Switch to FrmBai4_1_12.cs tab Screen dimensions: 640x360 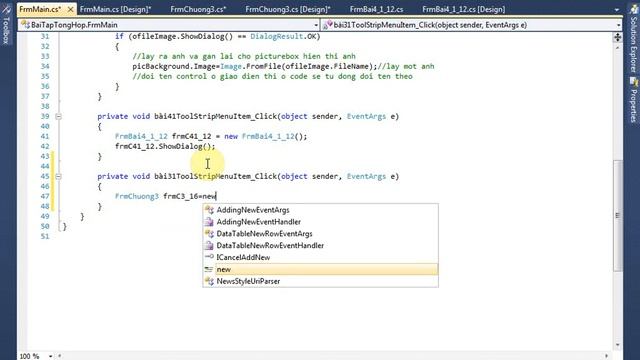pos(376,9)
